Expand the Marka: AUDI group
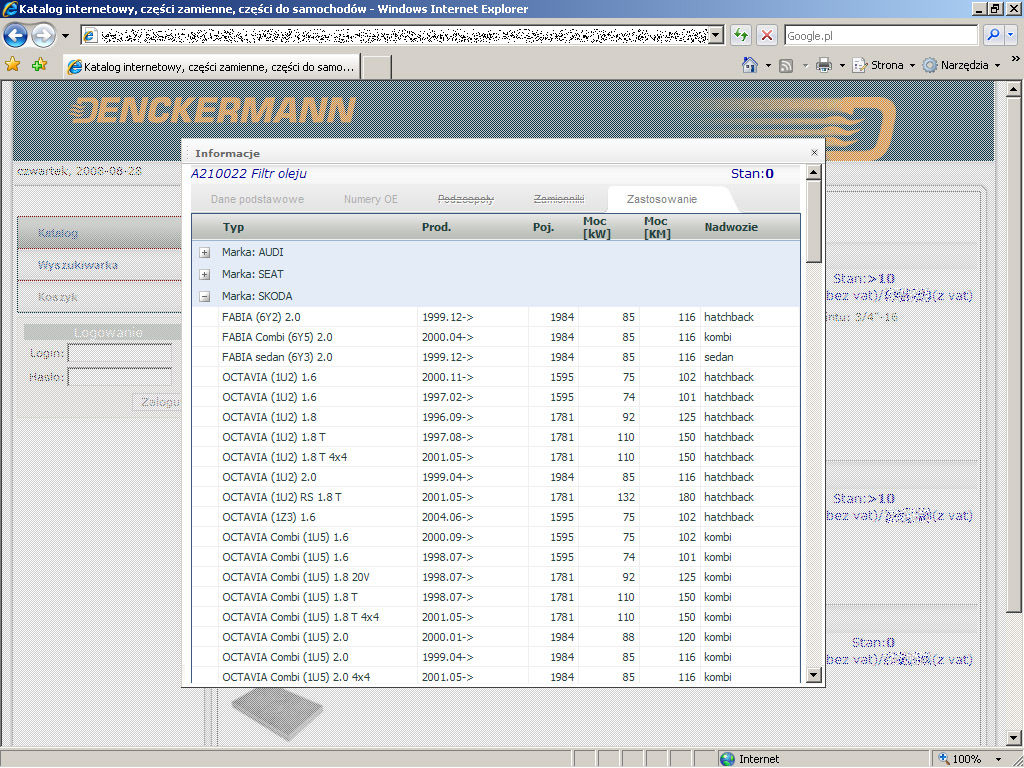 tap(205, 253)
